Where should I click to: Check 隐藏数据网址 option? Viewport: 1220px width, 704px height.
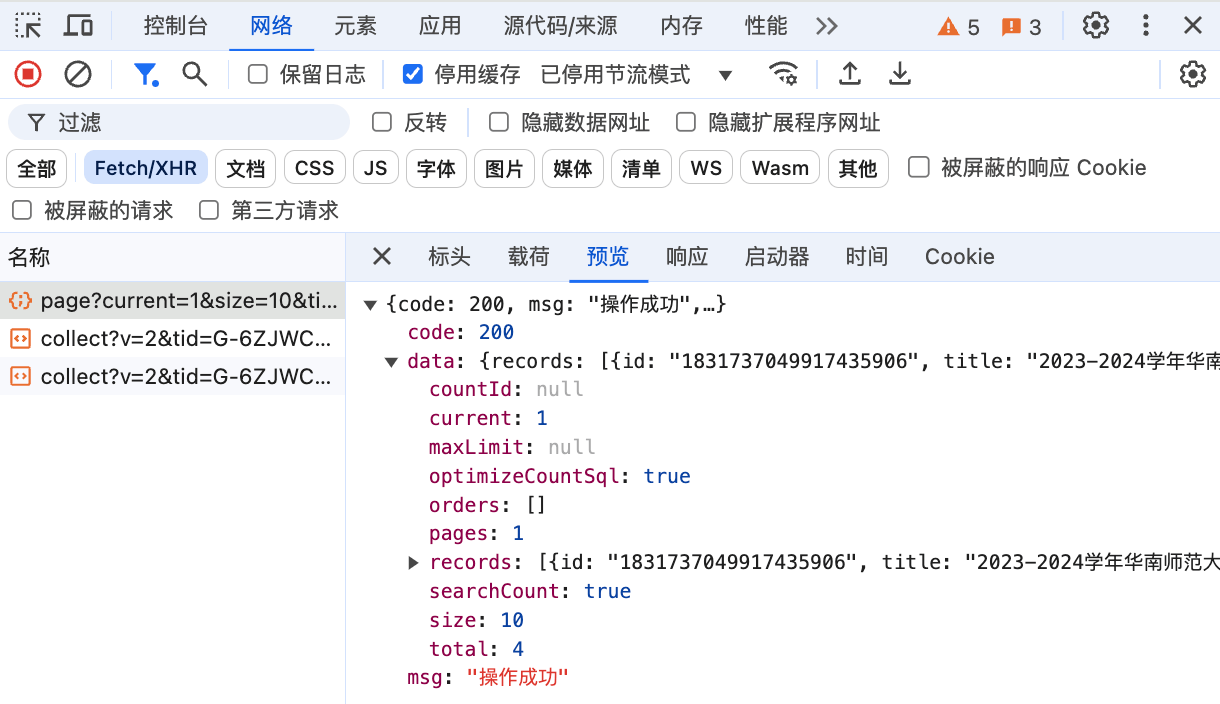(499, 123)
